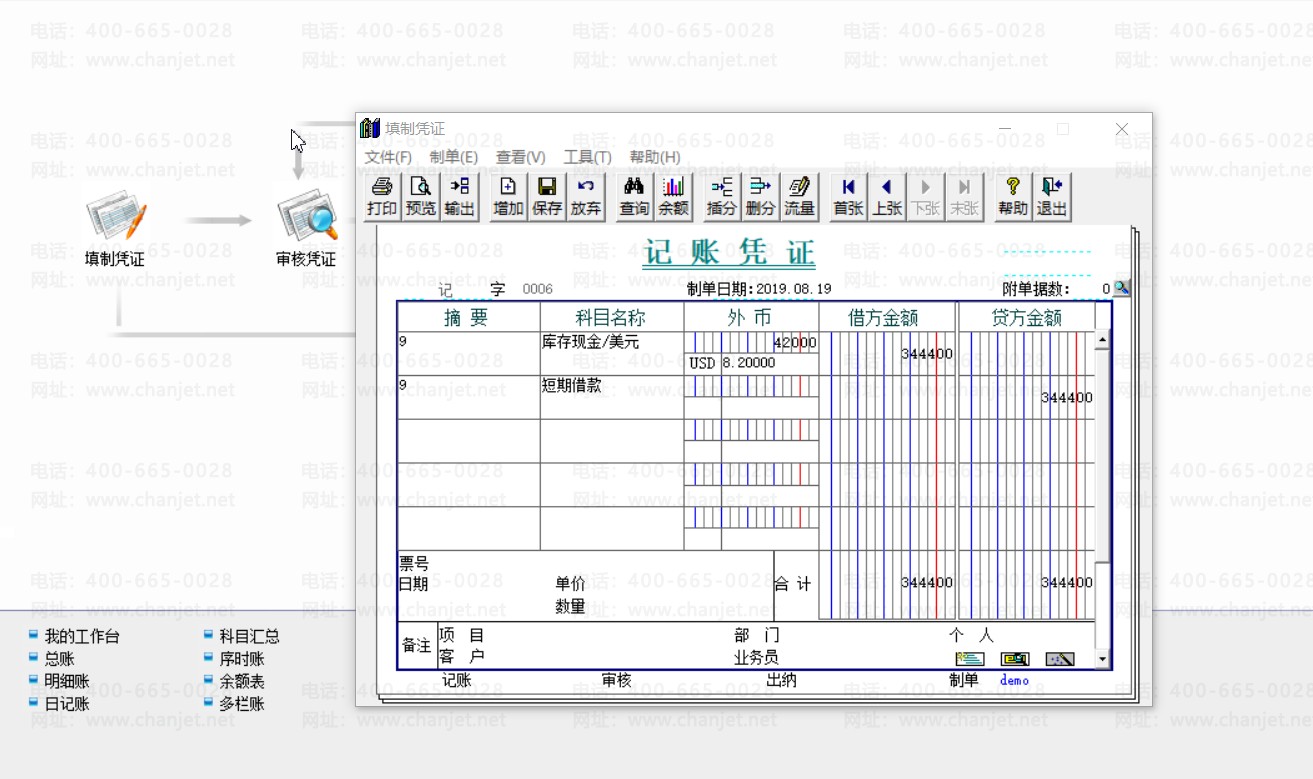The width and height of the screenshot is (1313, 779).
Task: Select the 短期借款 account name cell
Action: 611,397
